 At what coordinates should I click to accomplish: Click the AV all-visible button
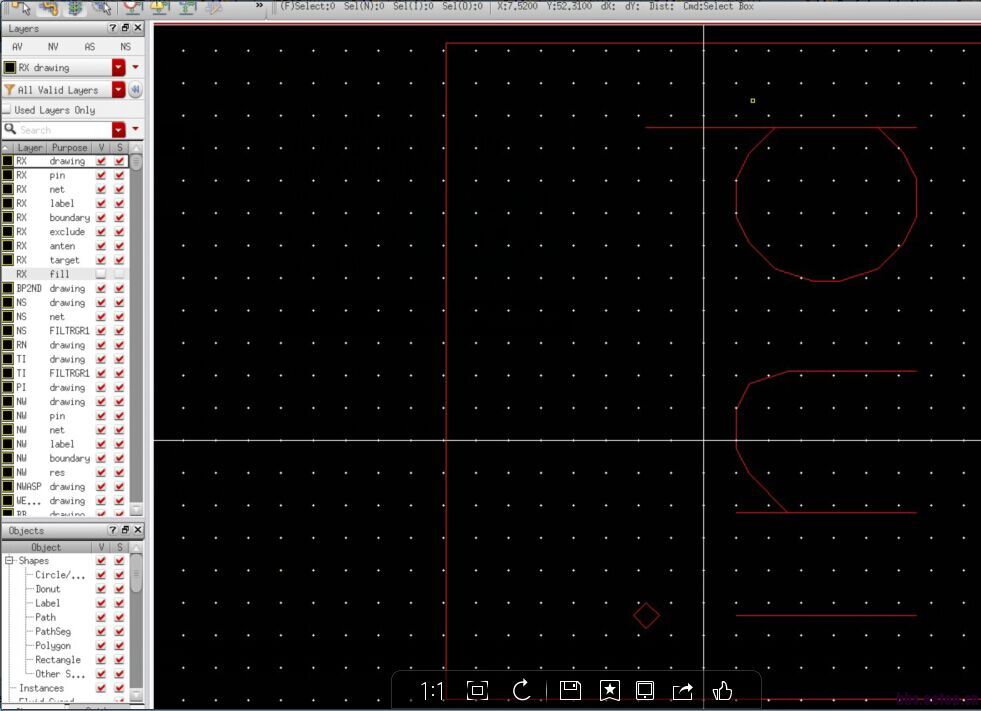coord(18,47)
